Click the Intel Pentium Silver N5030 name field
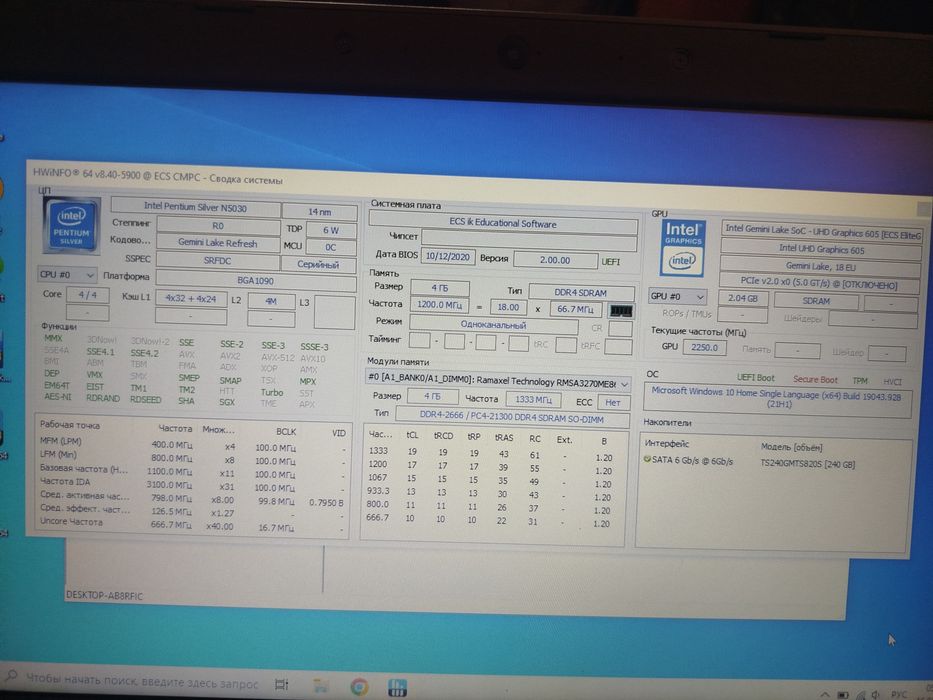933x700 pixels. [195, 207]
